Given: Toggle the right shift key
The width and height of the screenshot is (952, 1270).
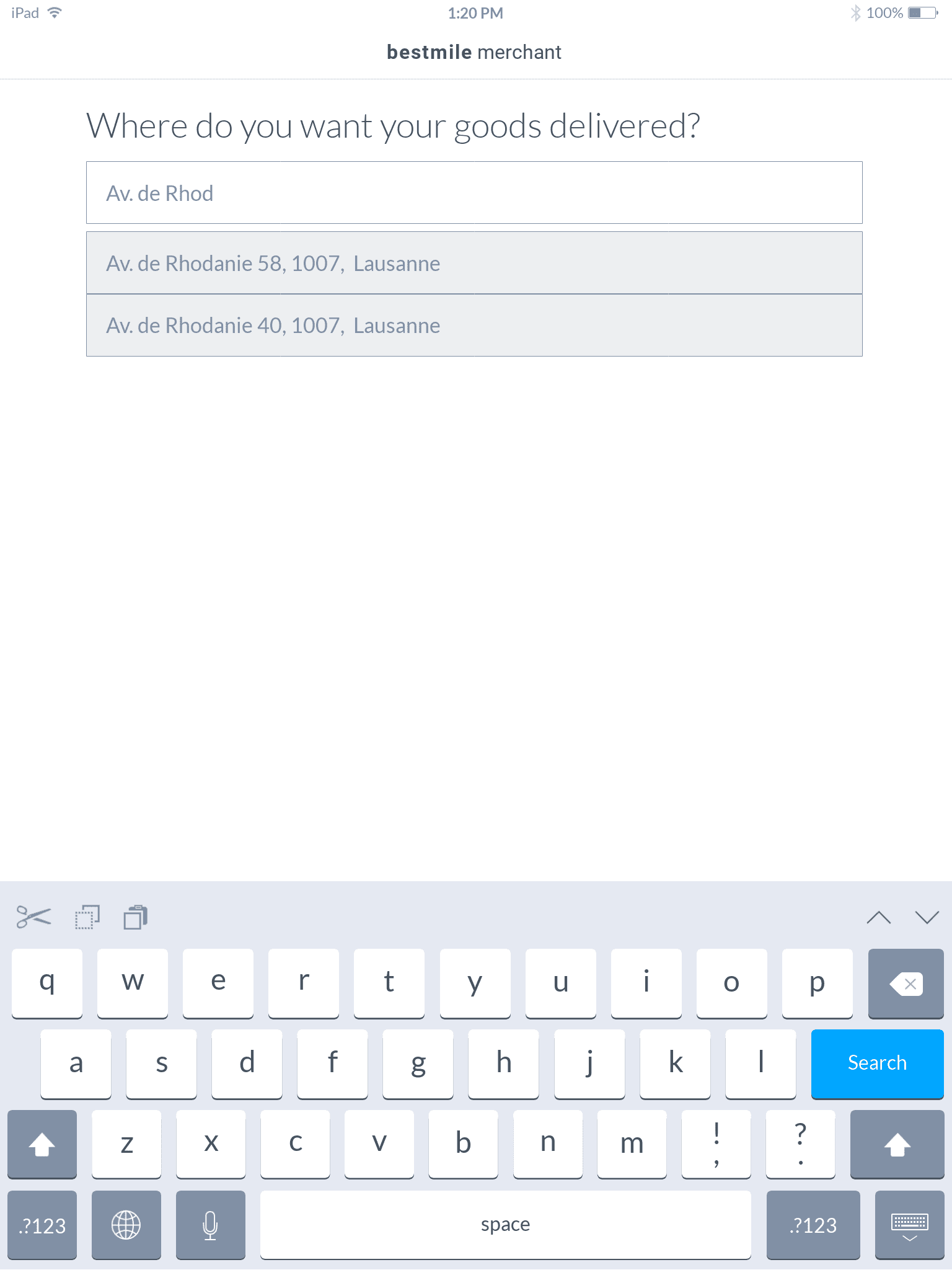Looking at the screenshot, I should (x=897, y=1144).
